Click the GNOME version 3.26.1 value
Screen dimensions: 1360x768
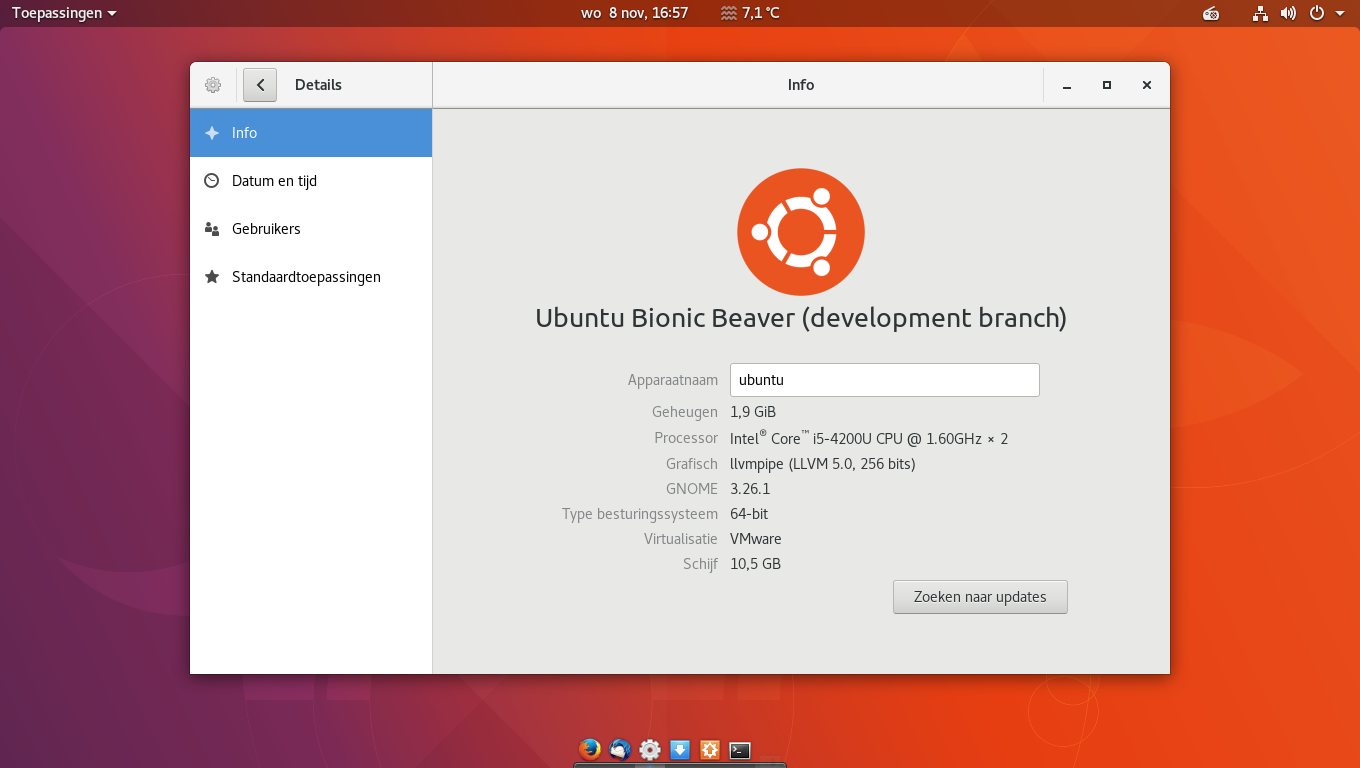click(x=750, y=489)
